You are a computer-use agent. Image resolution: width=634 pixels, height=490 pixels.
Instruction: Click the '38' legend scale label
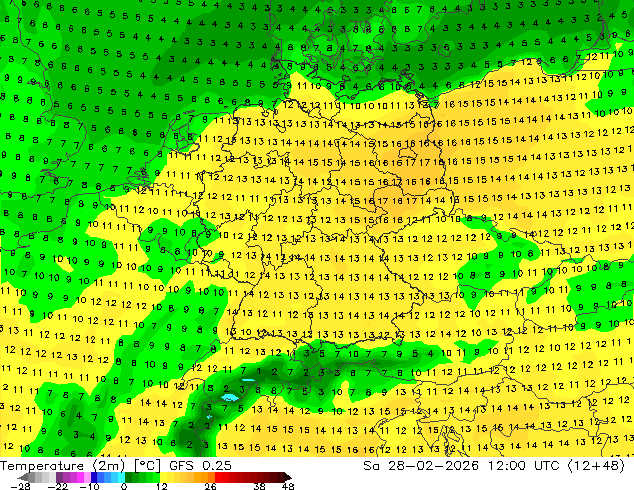(x=260, y=486)
